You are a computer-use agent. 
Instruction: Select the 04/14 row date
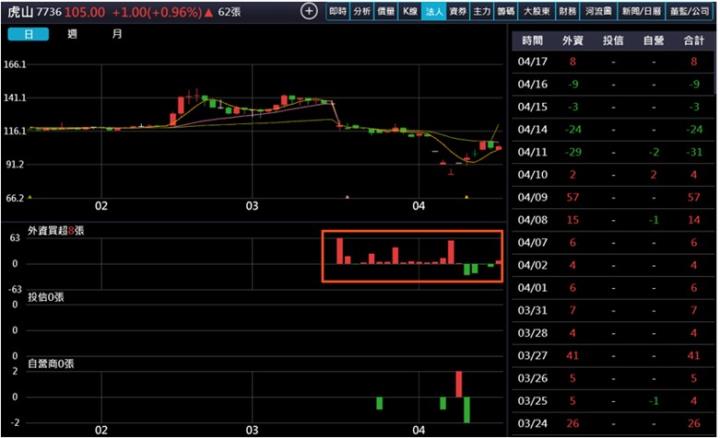point(533,129)
